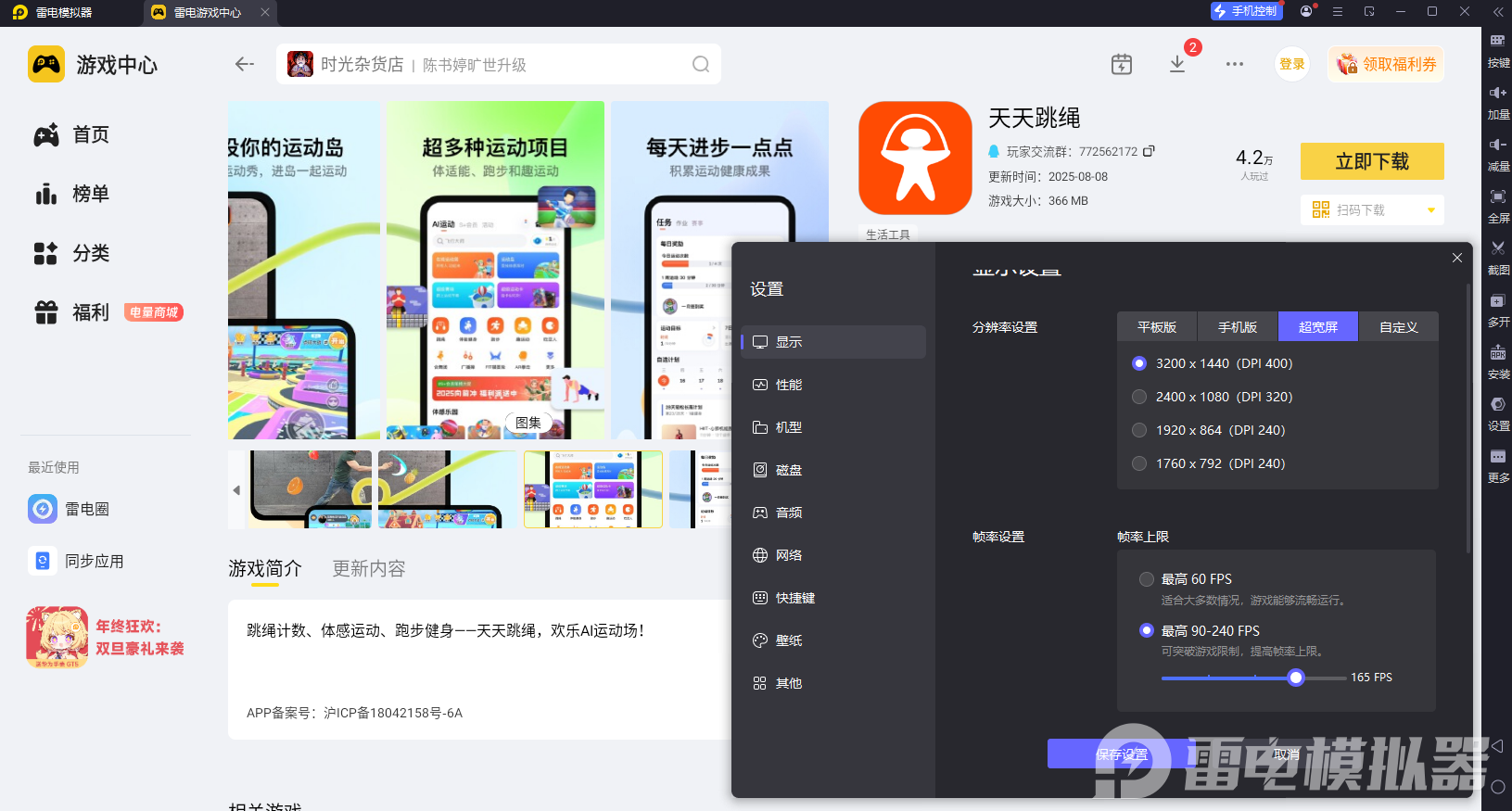Image resolution: width=1512 pixels, height=811 pixels.
Task: Expand the 扫码下载 dropdown arrow
Action: coord(1431,210)
